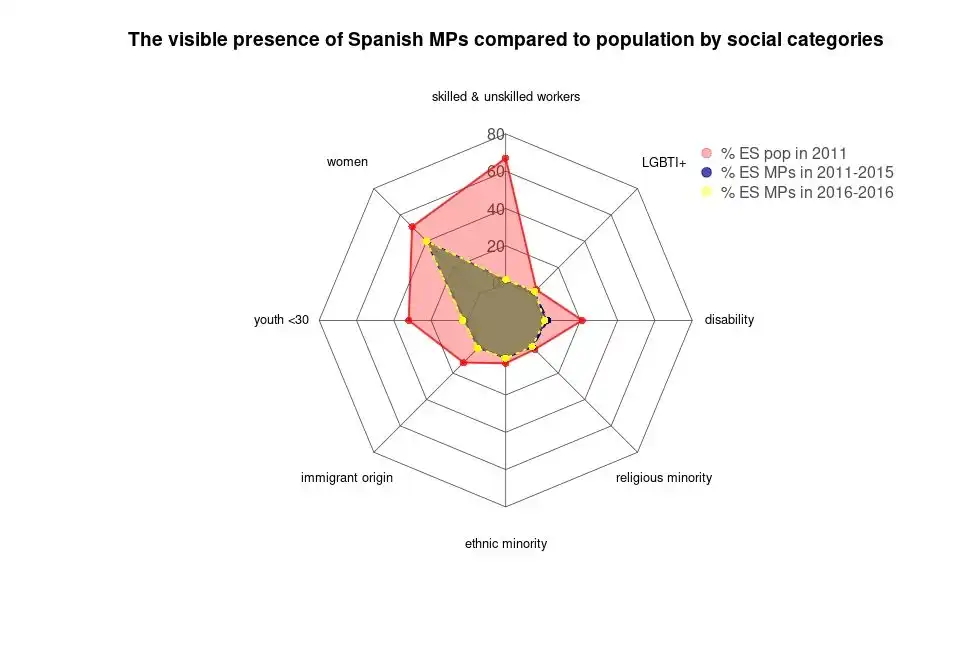The image size is (973, 660).
Task: Click the chart title text
Action: 506,40
